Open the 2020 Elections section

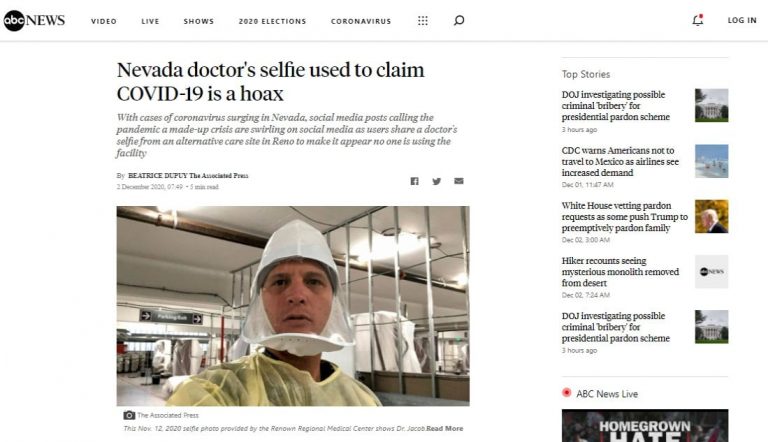[272, 21]
